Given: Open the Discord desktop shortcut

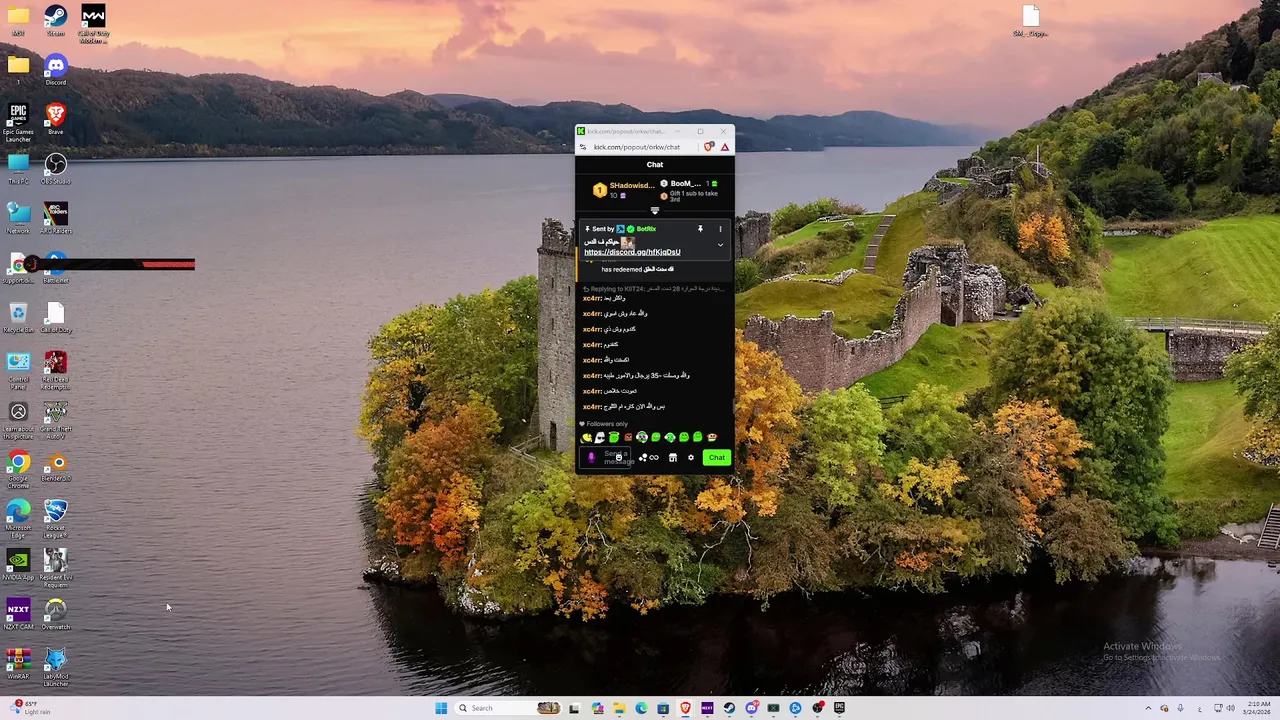Looking at the screenshot, I should click(56, 69).
